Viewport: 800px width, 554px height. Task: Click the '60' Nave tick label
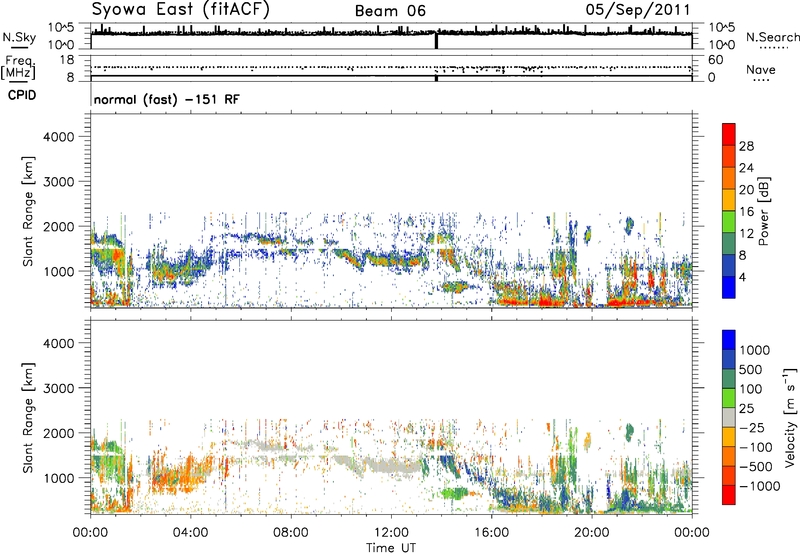coord(715,60)
